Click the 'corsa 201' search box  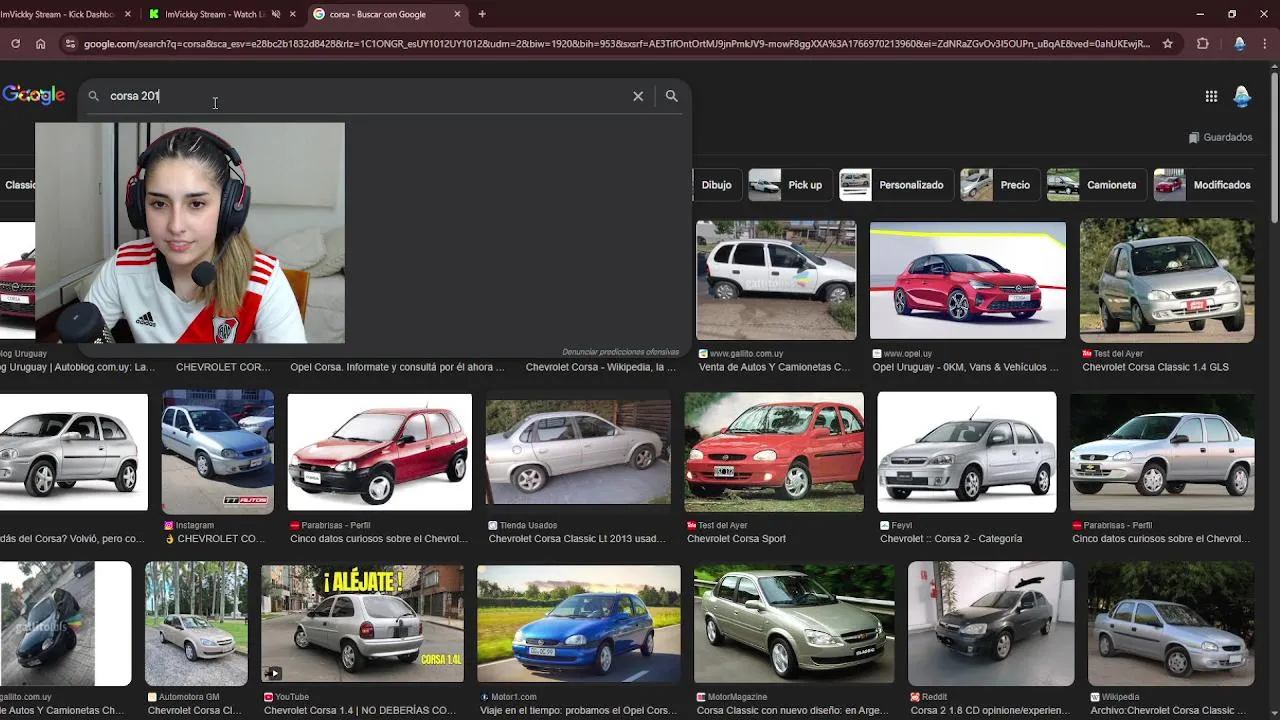click(x=365, y=96)
